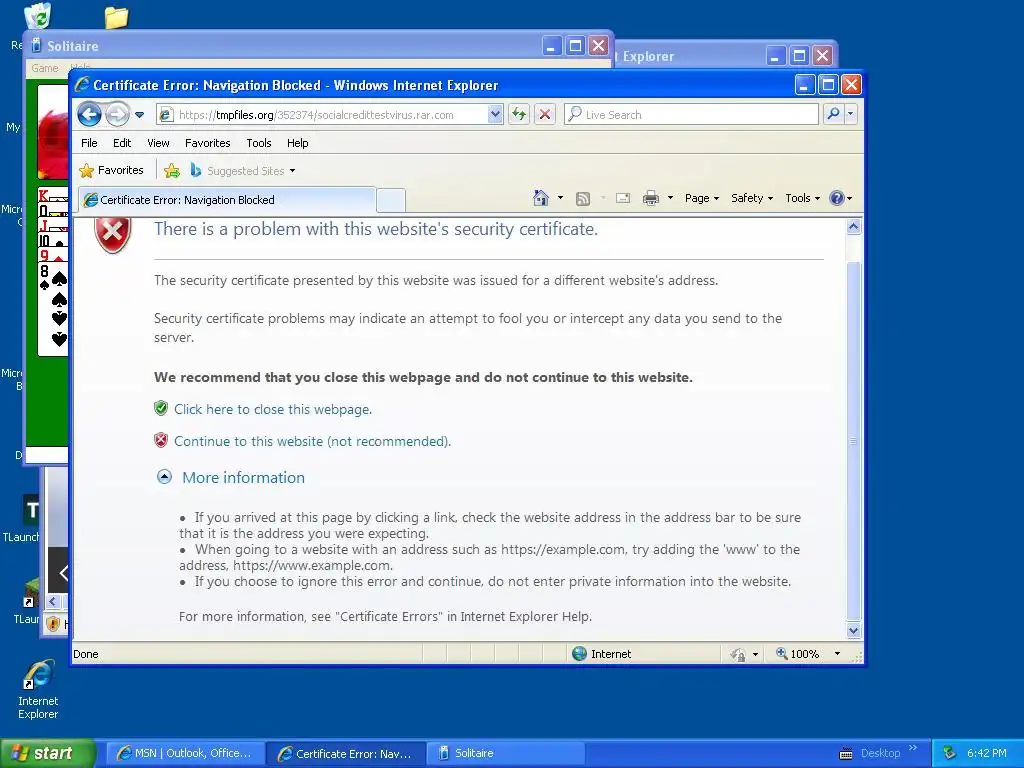Switch to Solitaire taskbar button
The width and height of the screenshot is (1024, 768).
[x=505, y=754]
